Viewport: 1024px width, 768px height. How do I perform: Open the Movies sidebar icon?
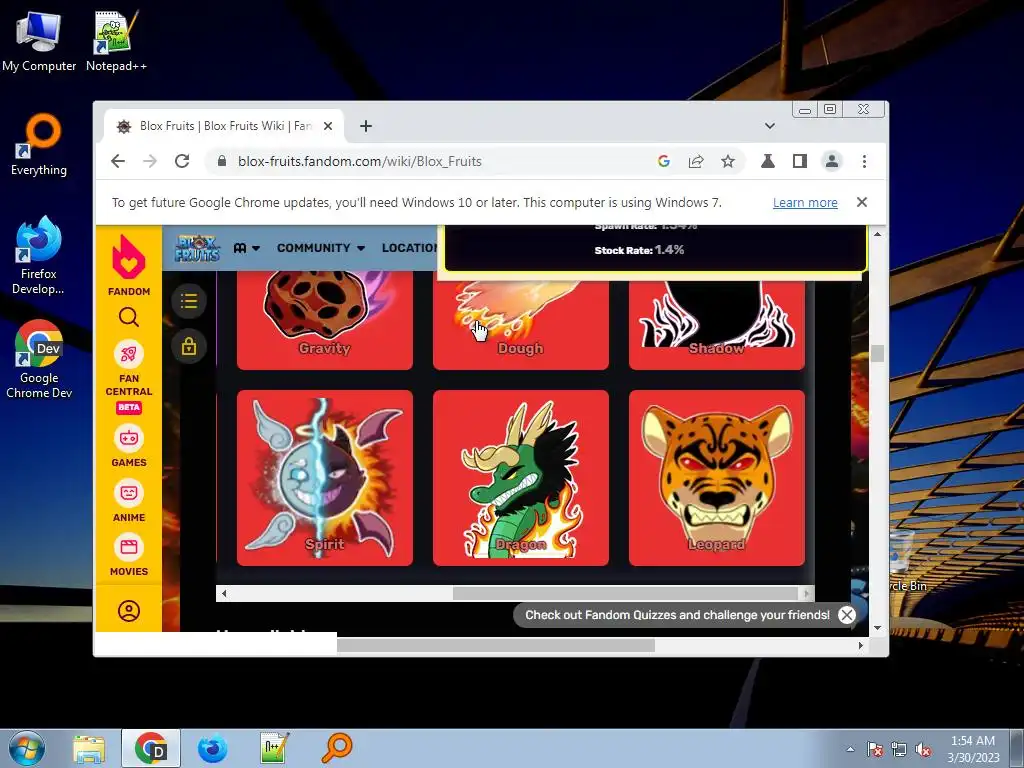tap(129, 547)
